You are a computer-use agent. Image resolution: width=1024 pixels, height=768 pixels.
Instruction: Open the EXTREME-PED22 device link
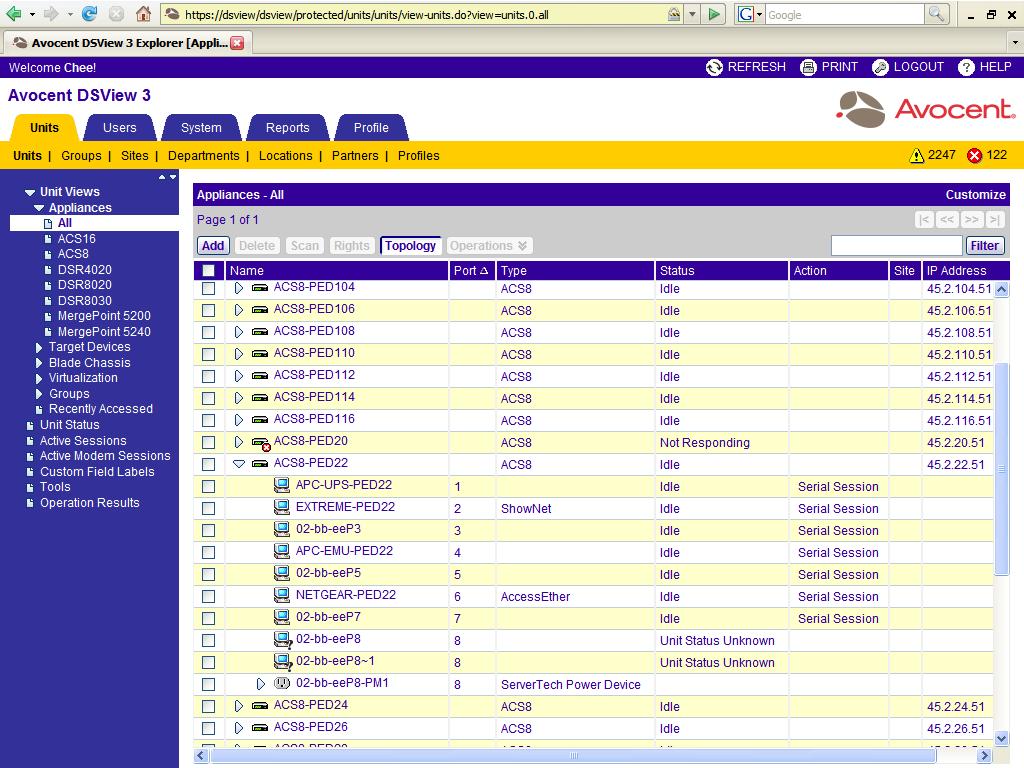coord(345,507)
